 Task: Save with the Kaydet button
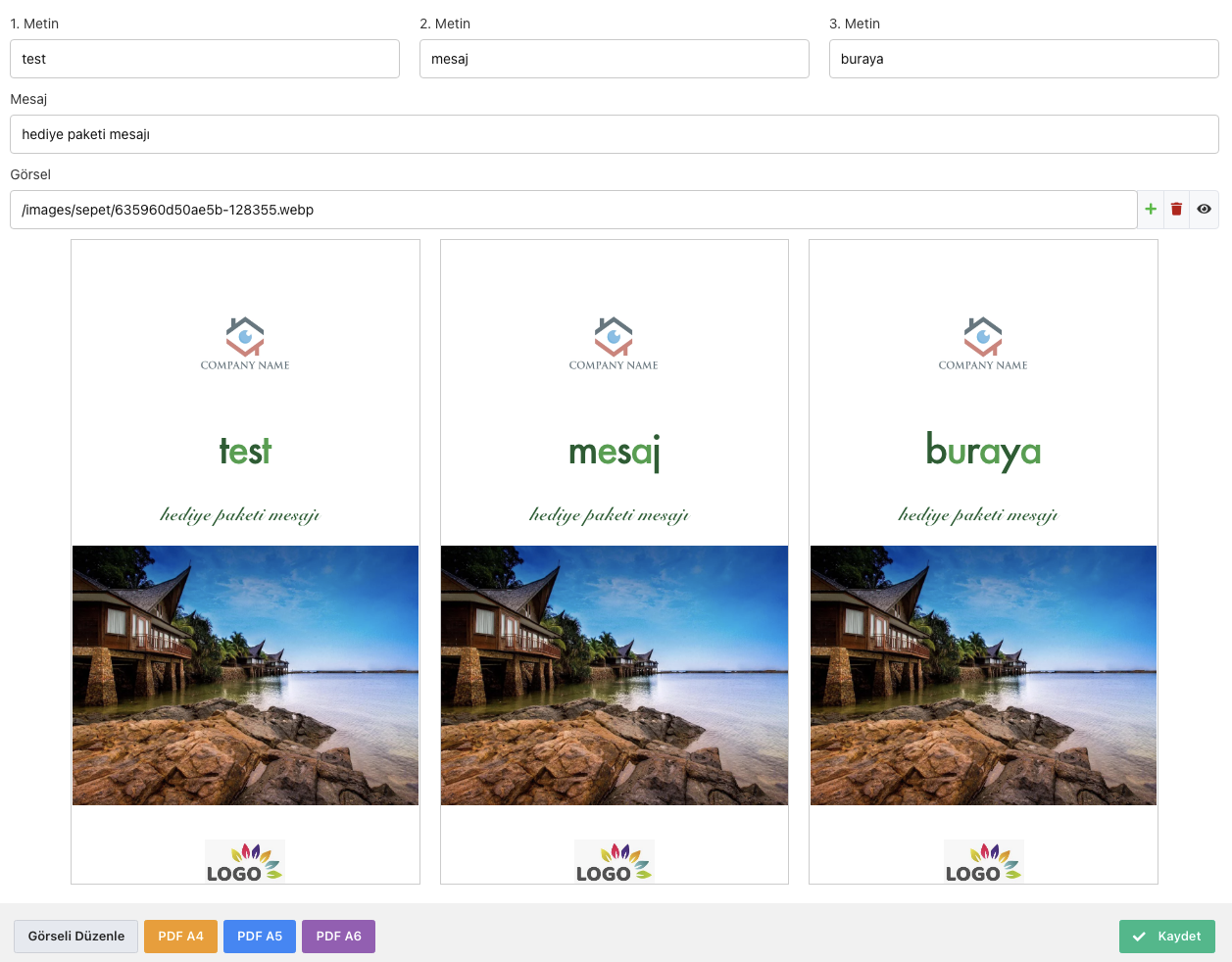pyautogui.click(x=1167, y=936)
